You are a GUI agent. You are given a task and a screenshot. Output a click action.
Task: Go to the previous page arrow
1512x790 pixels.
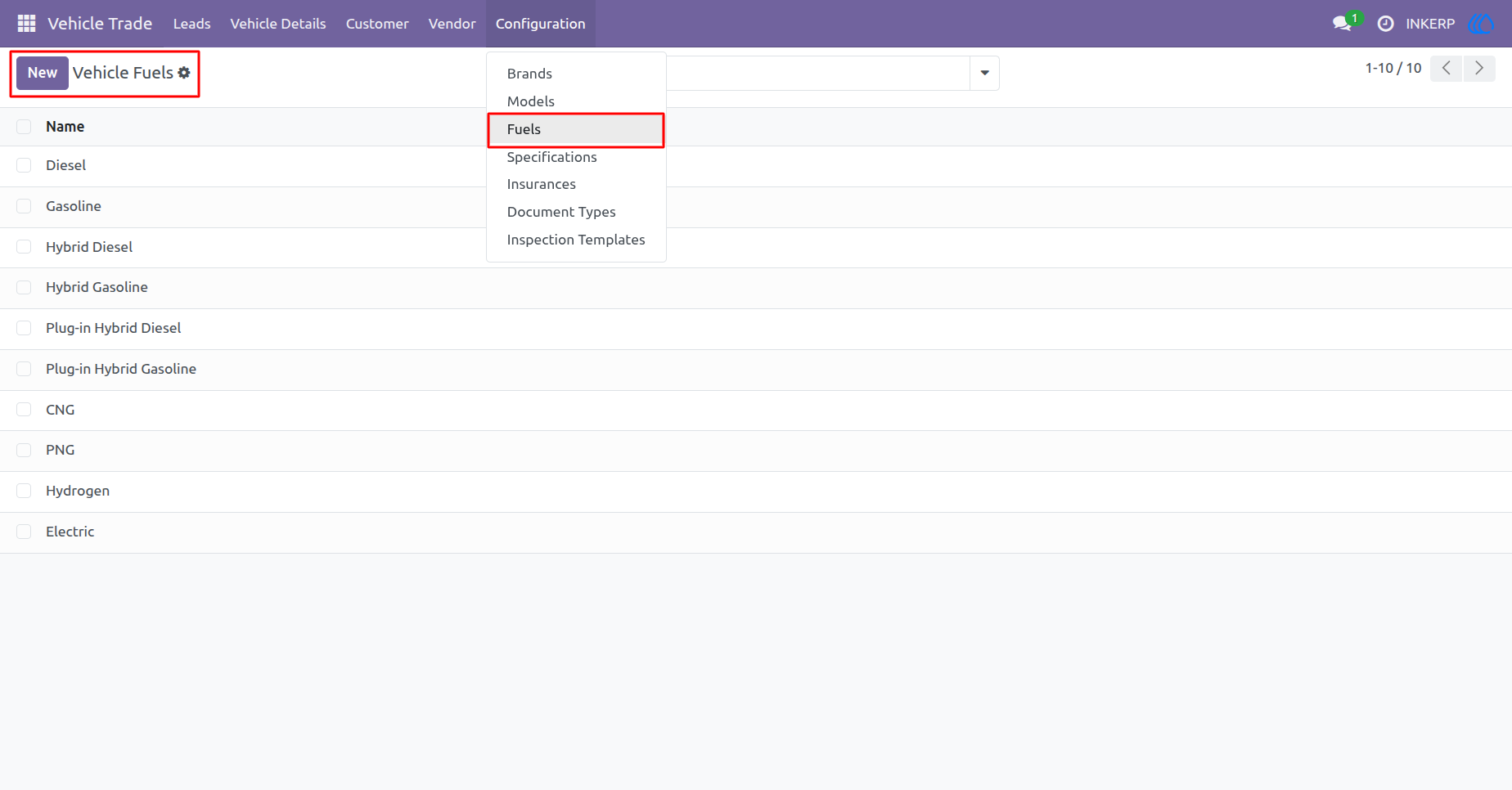click(x=1447, y=69)
